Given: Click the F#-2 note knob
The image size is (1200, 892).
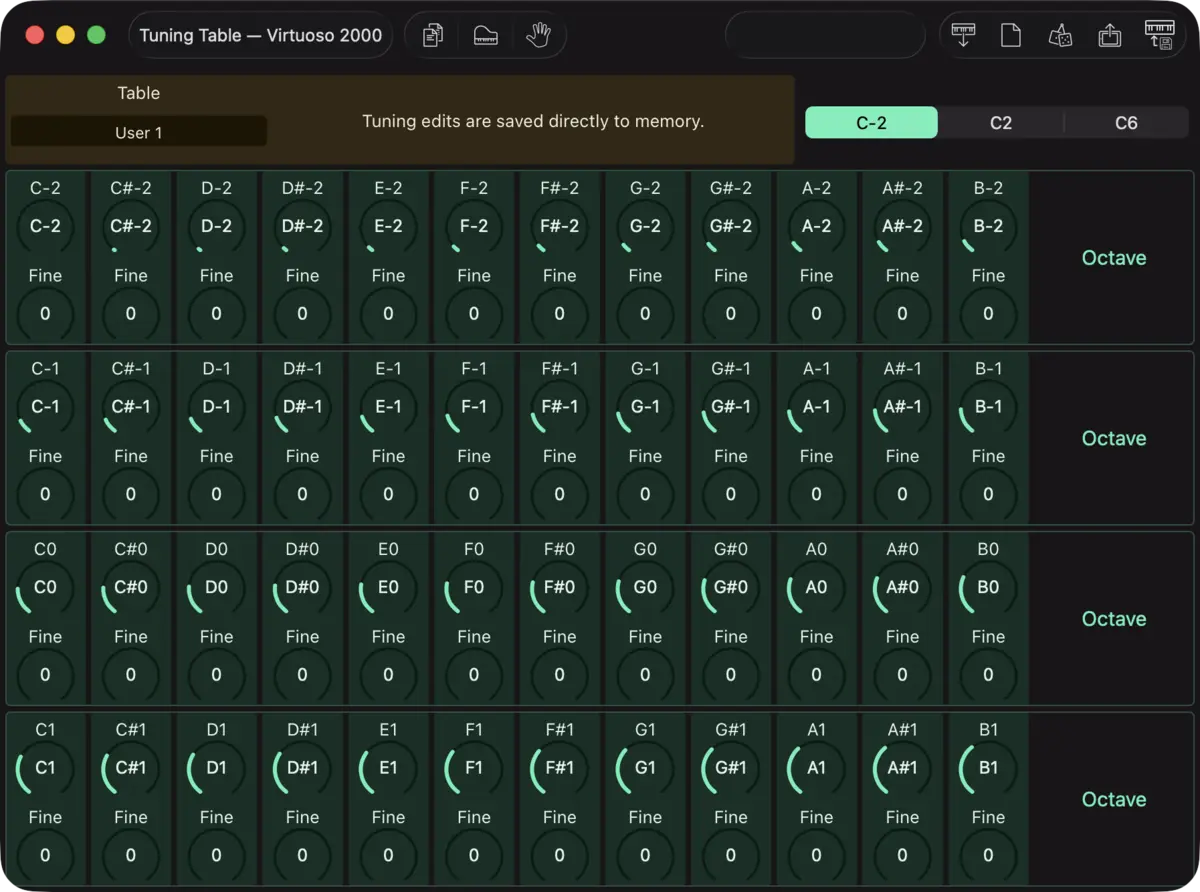Looking at the screenshot, I should coord(559,226).
